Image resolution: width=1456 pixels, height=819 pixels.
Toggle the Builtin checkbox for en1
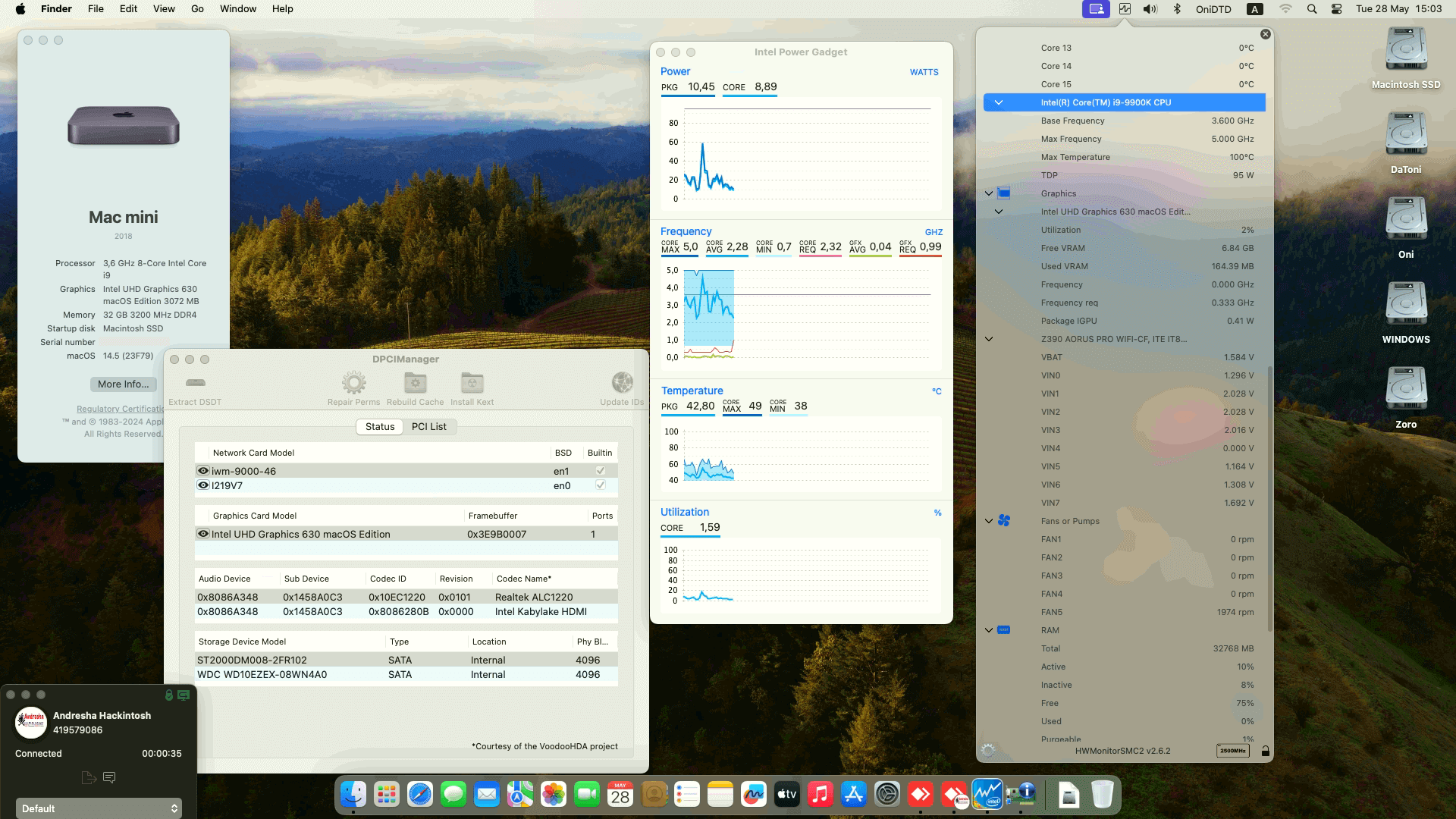coord(599,470)
